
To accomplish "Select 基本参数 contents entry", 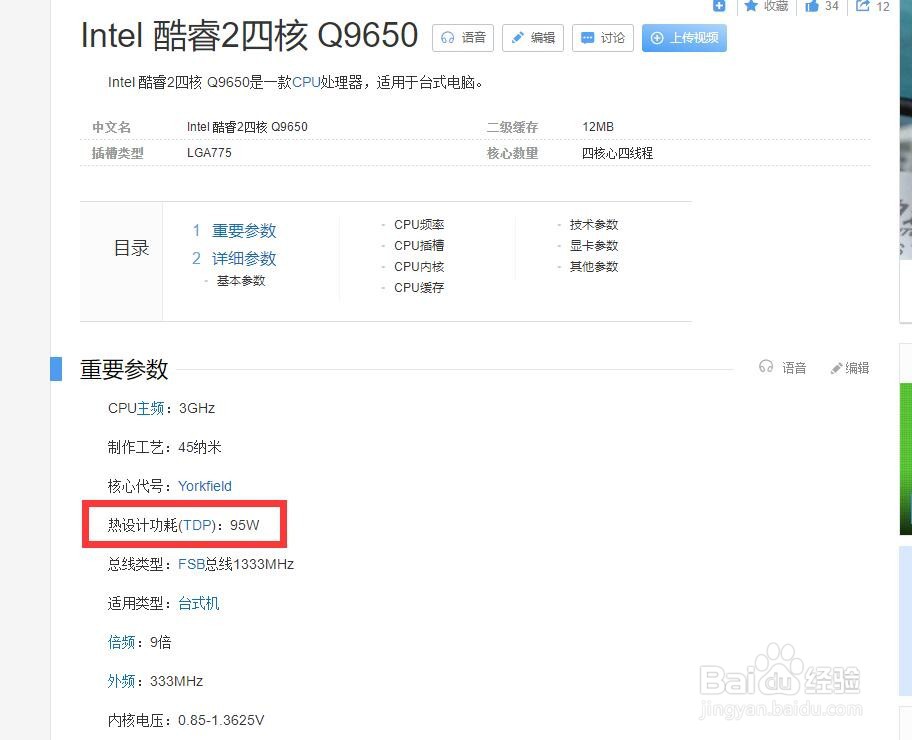I will (x=241, y=281).
